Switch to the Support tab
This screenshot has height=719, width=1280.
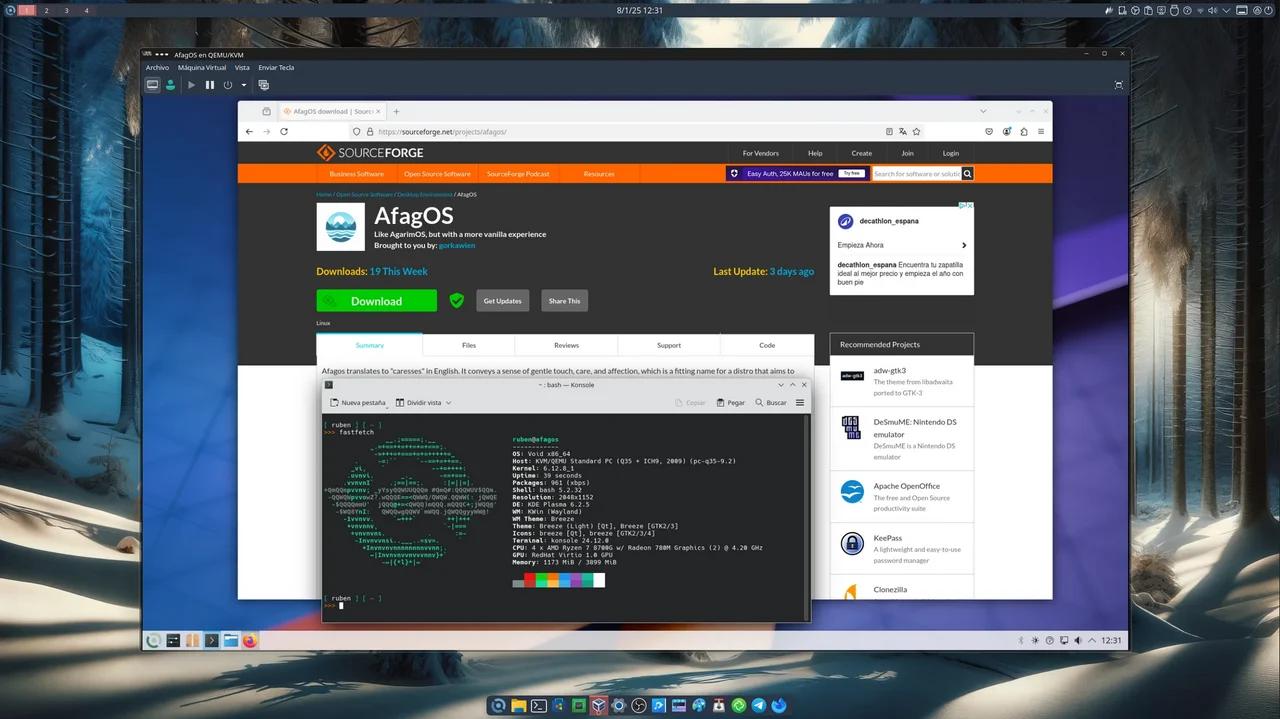(x=669, y=345)
